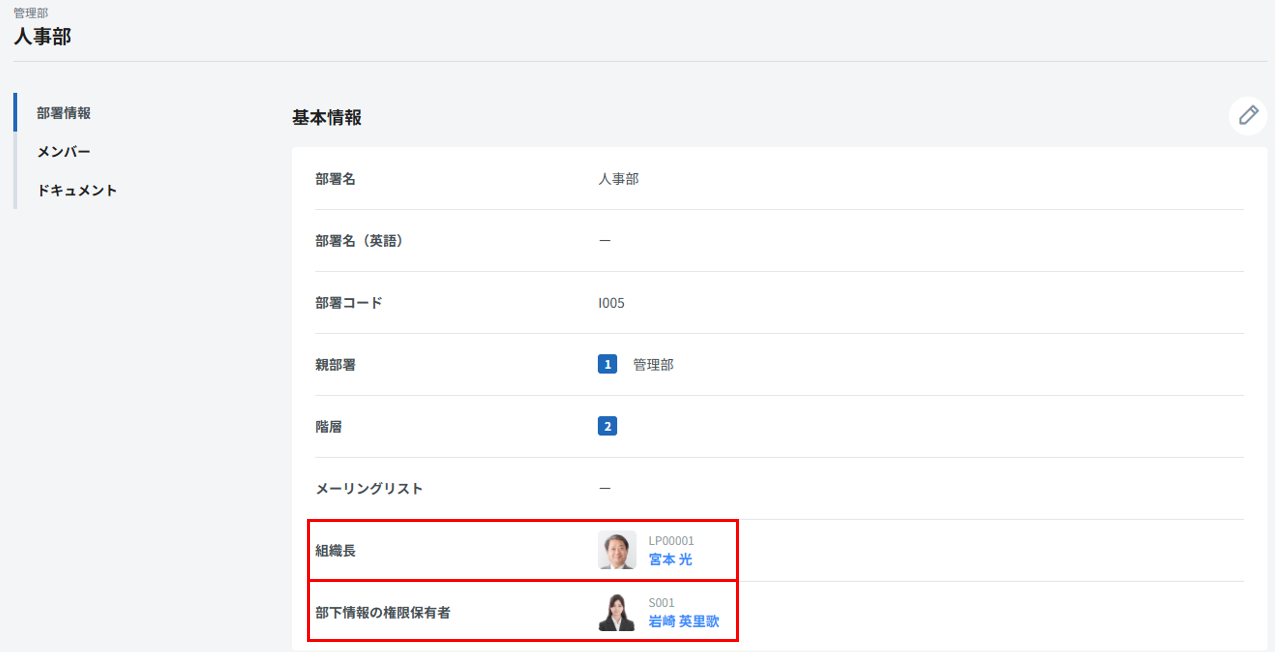Viewport: 1275px width, 652px height.
Task: Click employee code LP00001
Action: [x=671, y=541]
